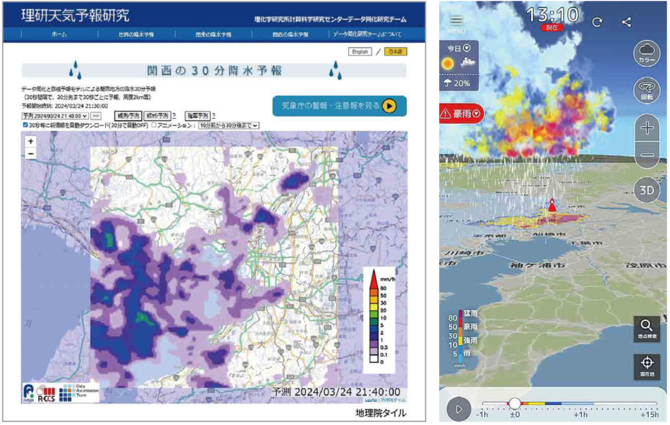Expand the 今日 (today) forecast dropdown

click(459, 48)
